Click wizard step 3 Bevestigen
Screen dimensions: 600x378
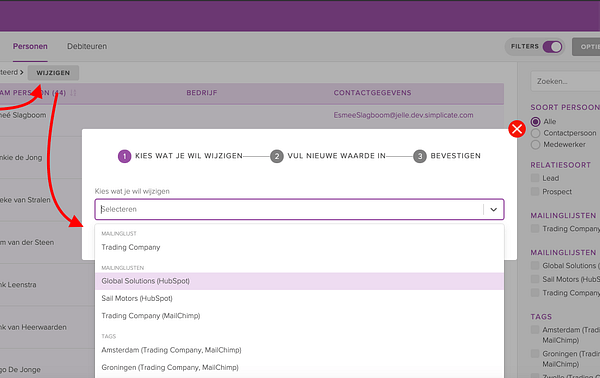click(x=447, y=156)
